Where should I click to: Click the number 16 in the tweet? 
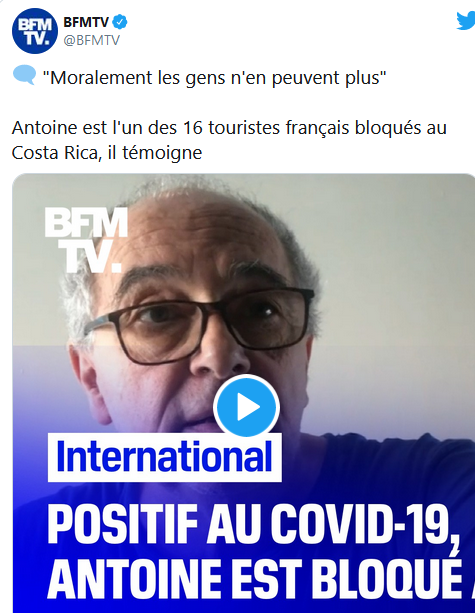(x=192, y=128)
